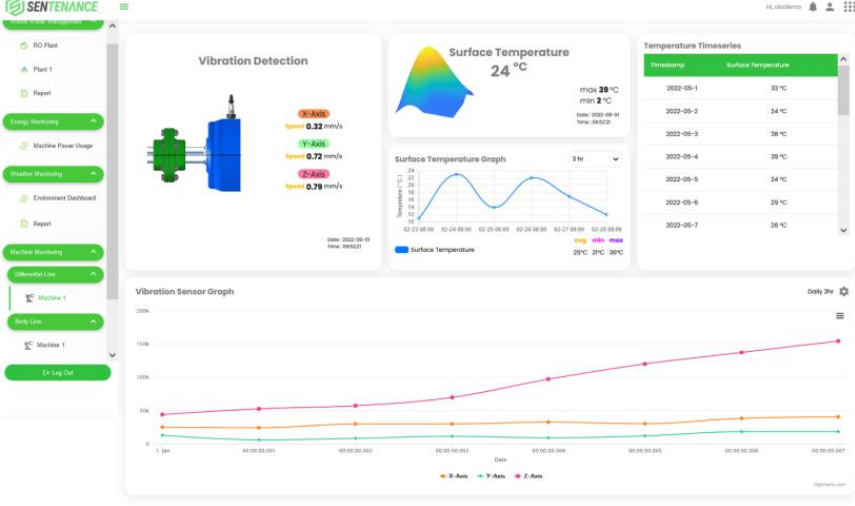Click the Surface Temperature legend color swatch

point(401,250)
